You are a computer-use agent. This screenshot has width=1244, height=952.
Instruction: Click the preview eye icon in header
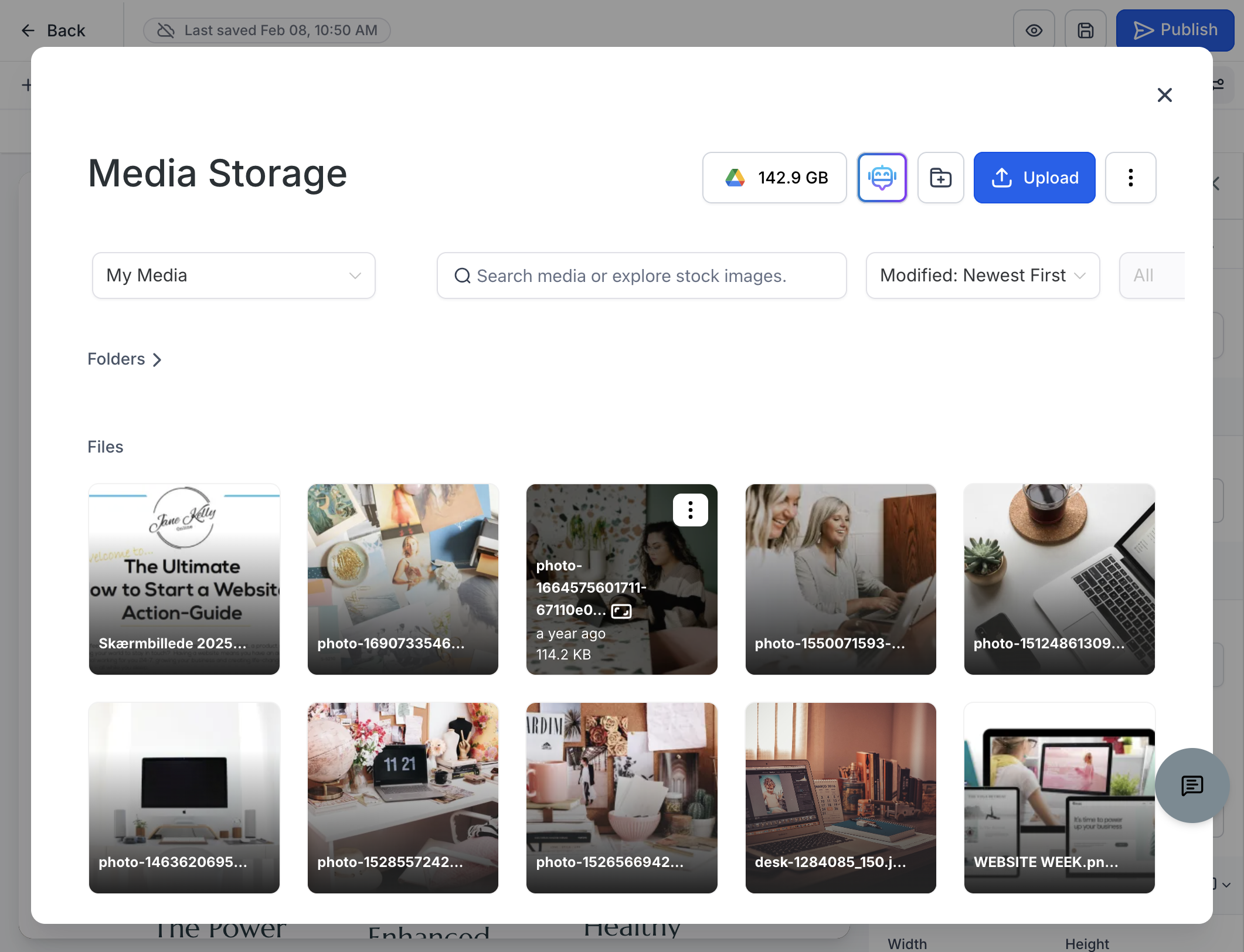click(x=1034, y=30)
